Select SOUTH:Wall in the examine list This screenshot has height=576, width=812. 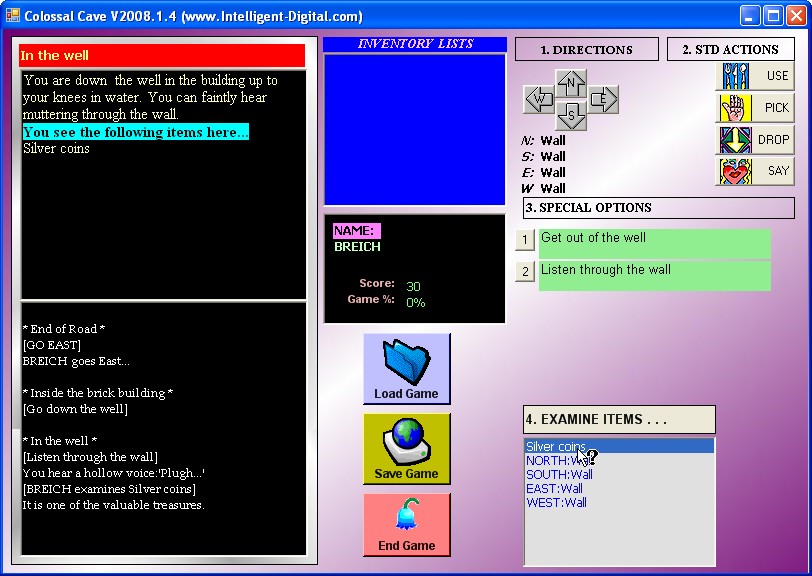coord(619,474)
